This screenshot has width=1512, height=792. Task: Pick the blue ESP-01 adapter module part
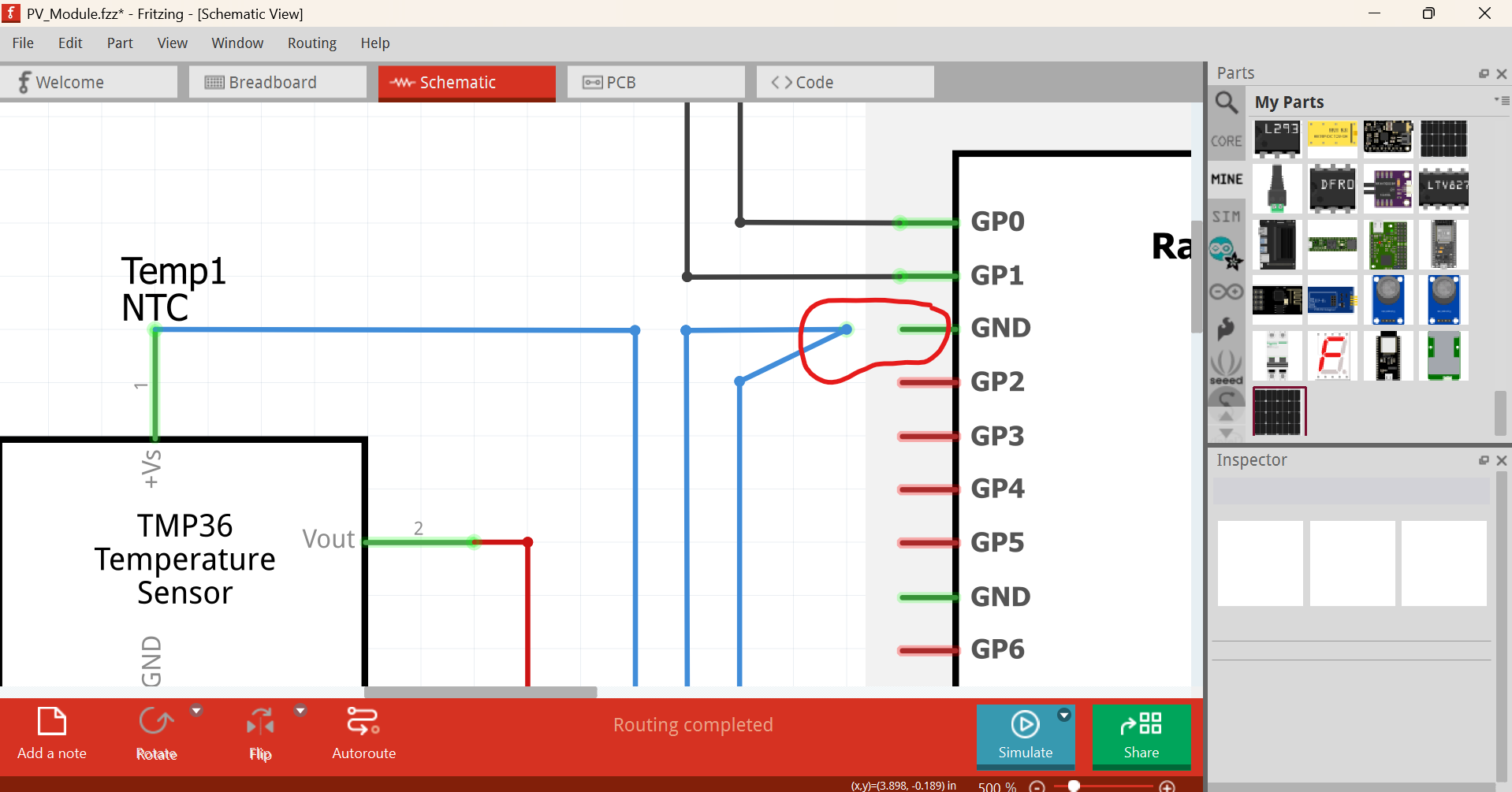[x=1332, y=300]
